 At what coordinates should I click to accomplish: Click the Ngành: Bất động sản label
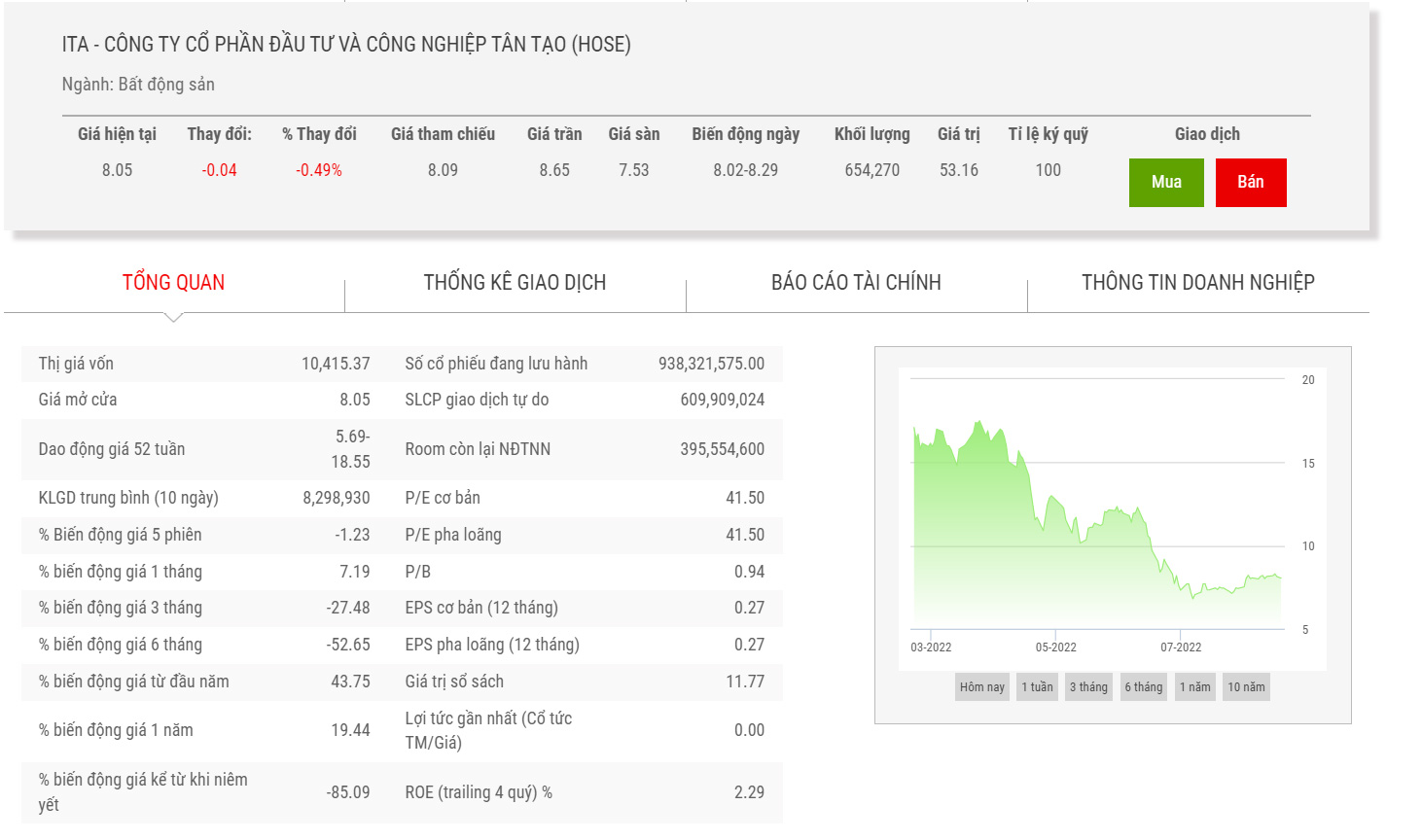coord(138,85)
